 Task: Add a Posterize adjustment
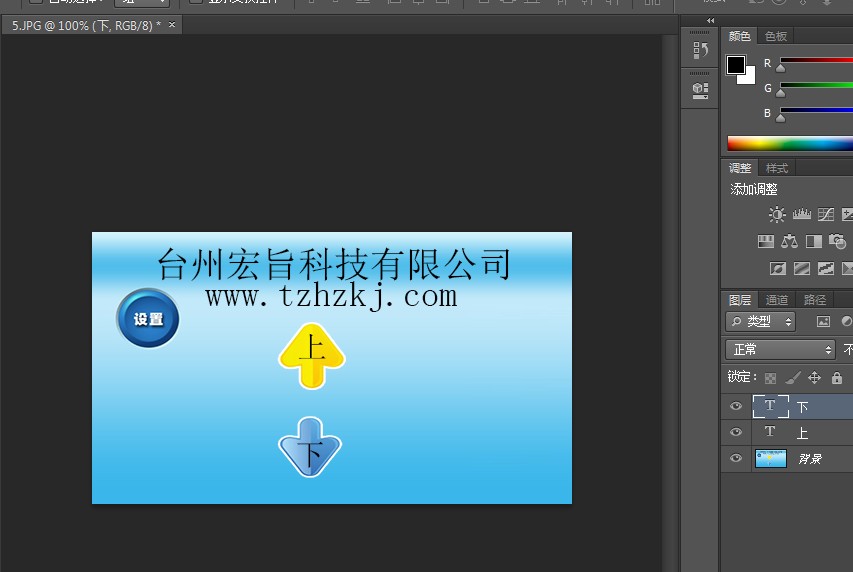point(801,268)
